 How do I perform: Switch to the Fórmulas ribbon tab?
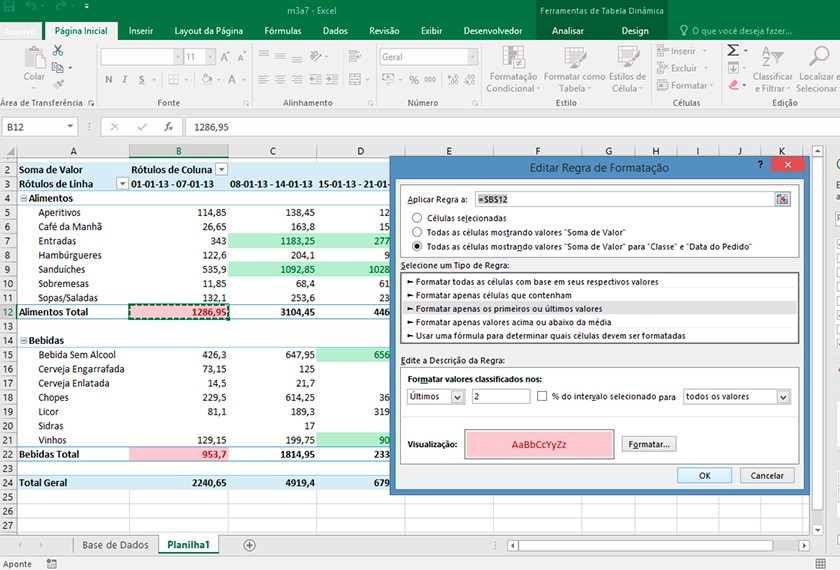click(x=282, y=31)
